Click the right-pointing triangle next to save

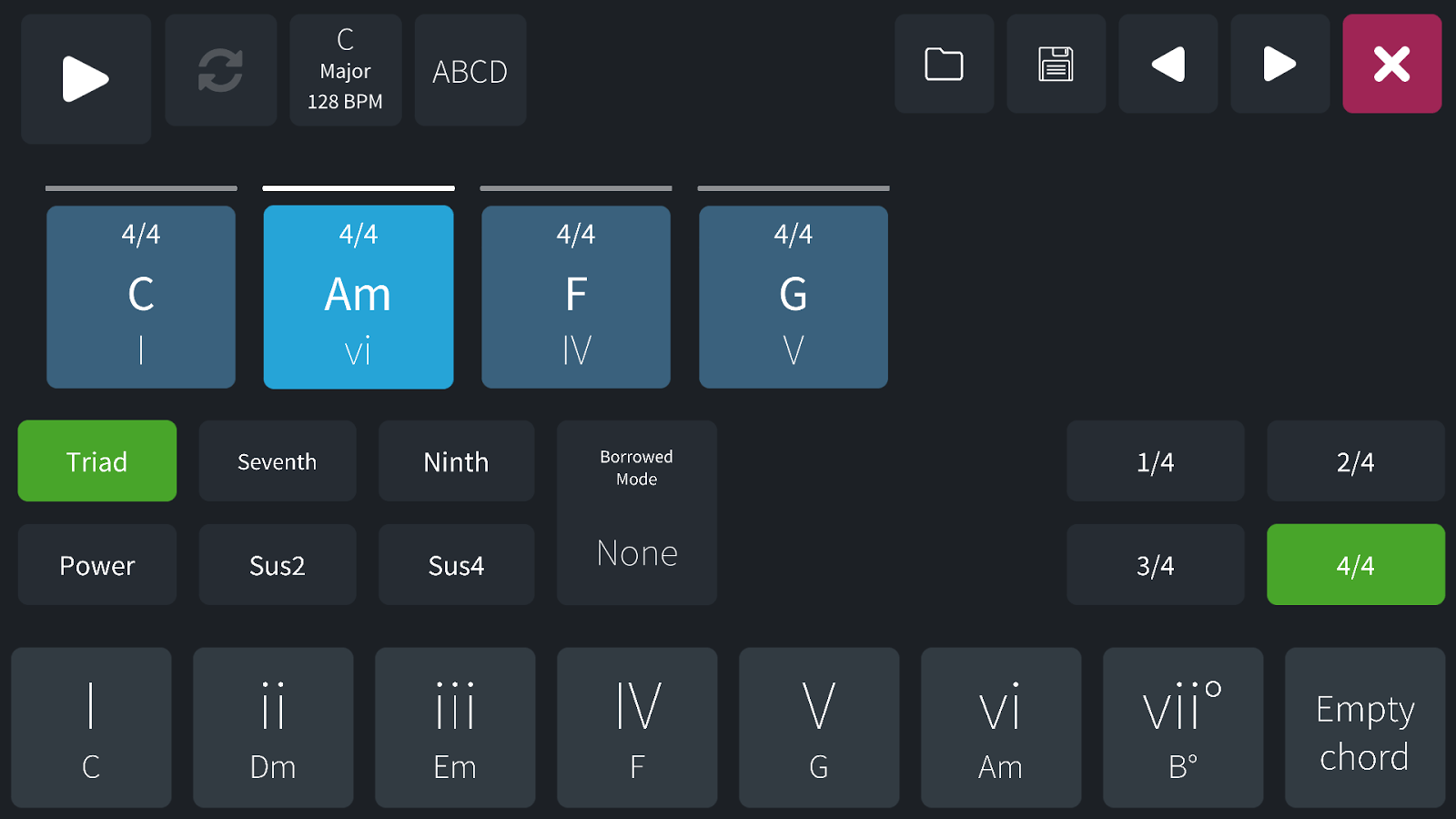1279,65
